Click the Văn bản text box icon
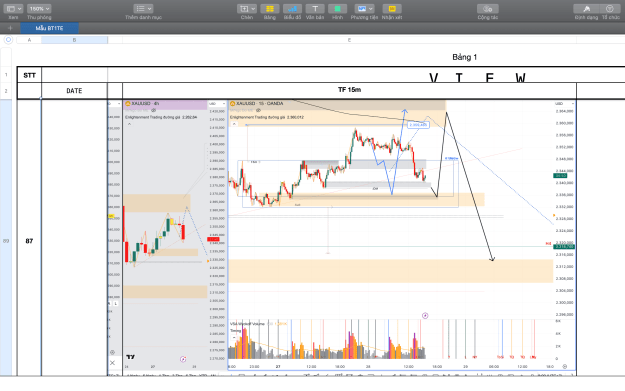Image resolution: width=625 pixels, height=391 pixels. [315, 9]
